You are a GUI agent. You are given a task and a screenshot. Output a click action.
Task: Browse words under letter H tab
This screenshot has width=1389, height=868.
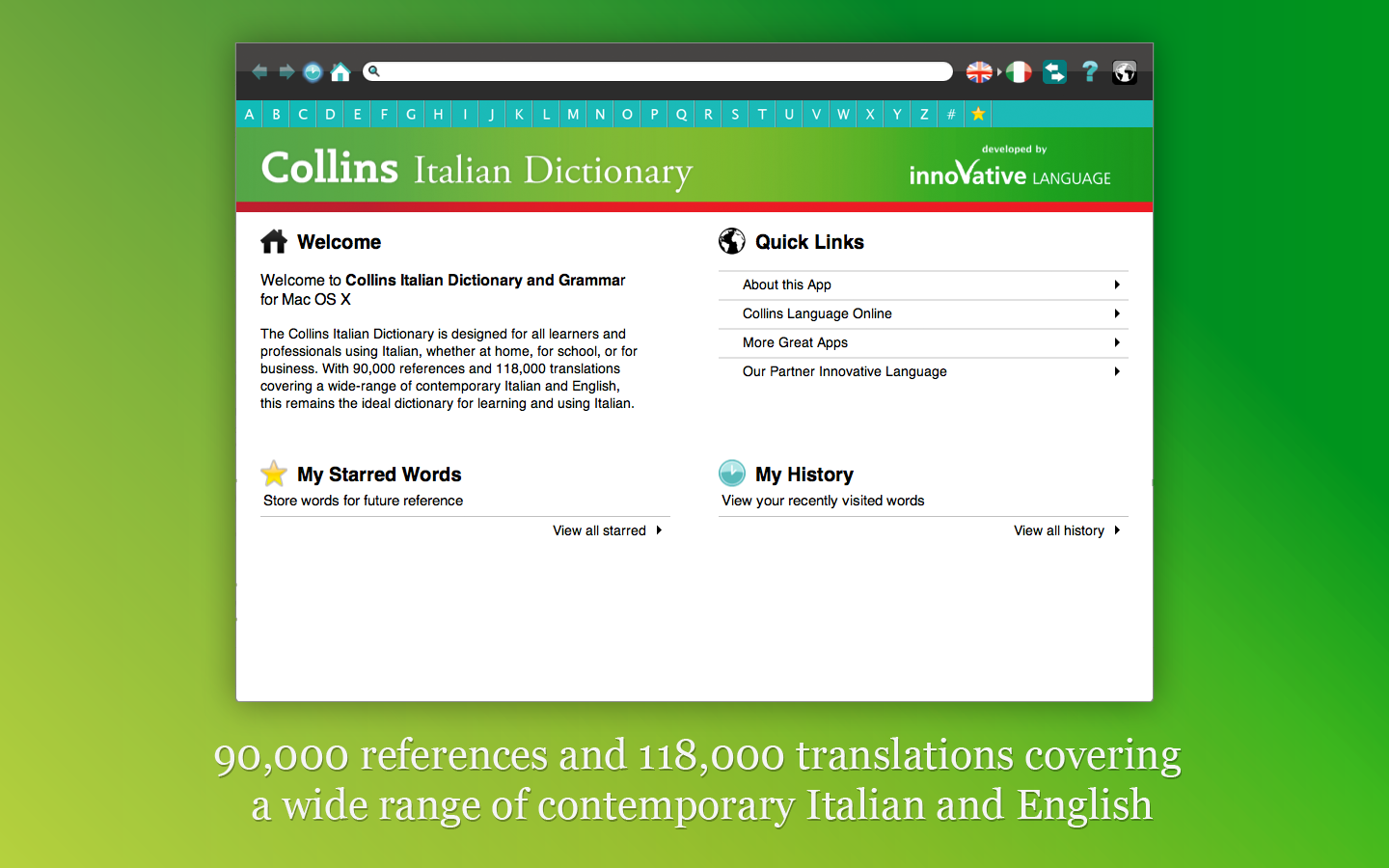438,114
